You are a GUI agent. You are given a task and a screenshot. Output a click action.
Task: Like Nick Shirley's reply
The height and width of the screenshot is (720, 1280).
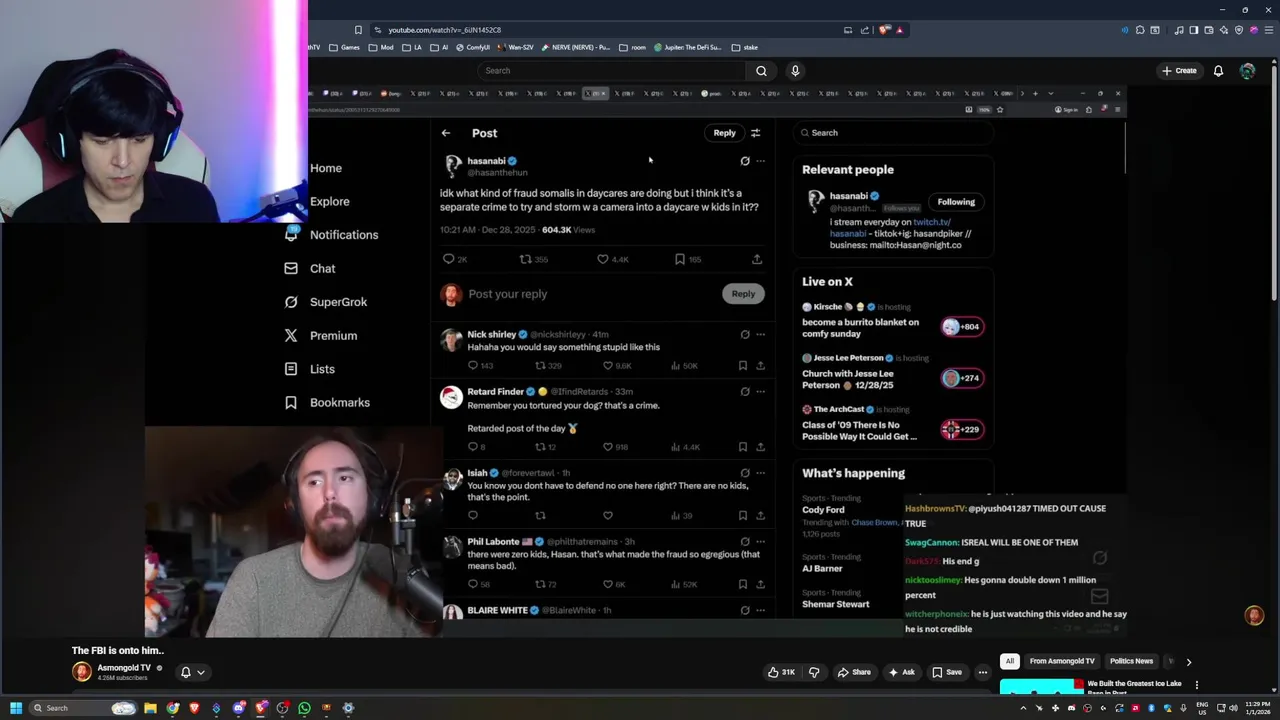pyautogui.click(x=608, y=366)
